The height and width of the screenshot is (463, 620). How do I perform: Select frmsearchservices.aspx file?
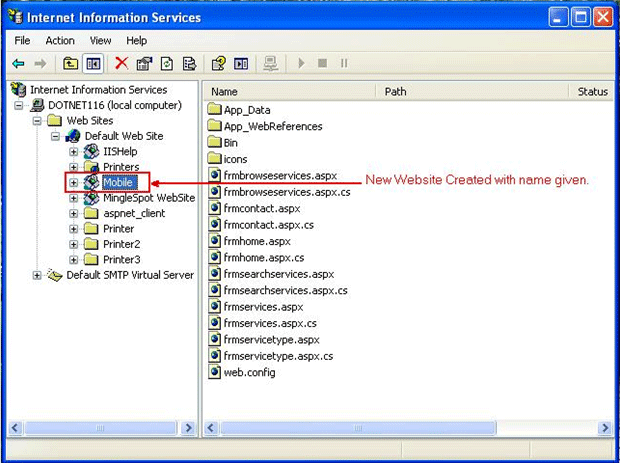coord(279,274)
